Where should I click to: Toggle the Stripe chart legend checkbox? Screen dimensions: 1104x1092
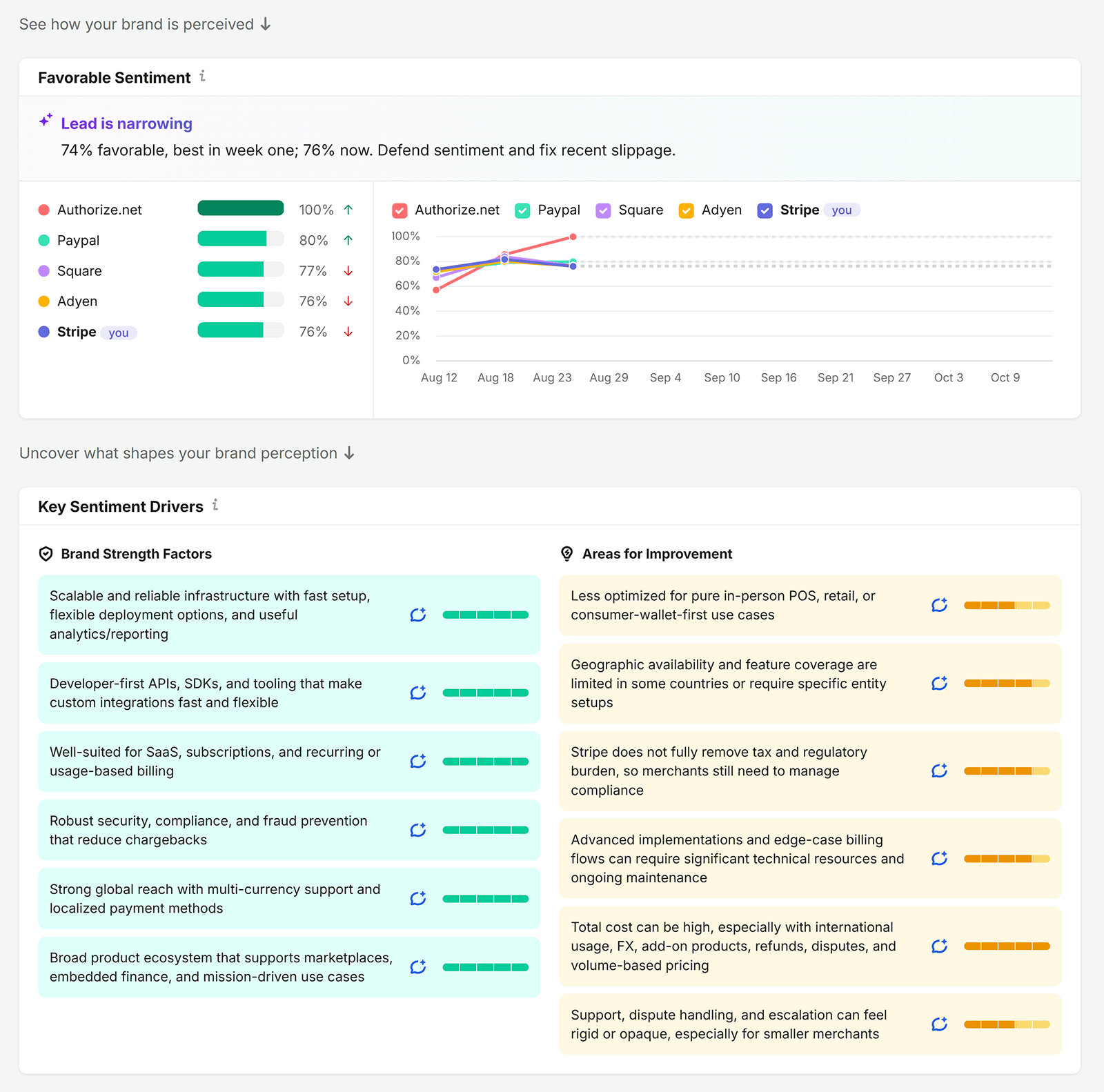[765, 210]
